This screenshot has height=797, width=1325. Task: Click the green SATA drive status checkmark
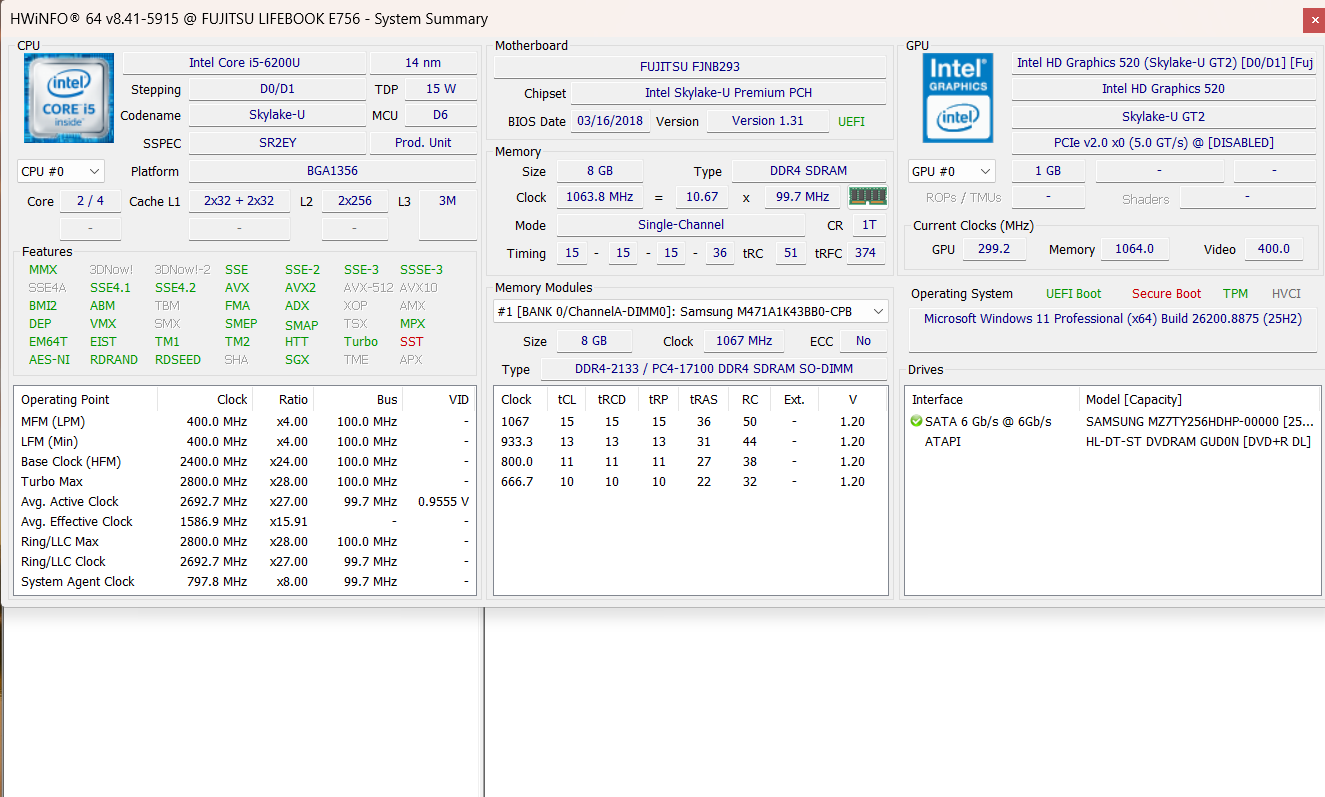pyautogui.click(x=917, y=421)
